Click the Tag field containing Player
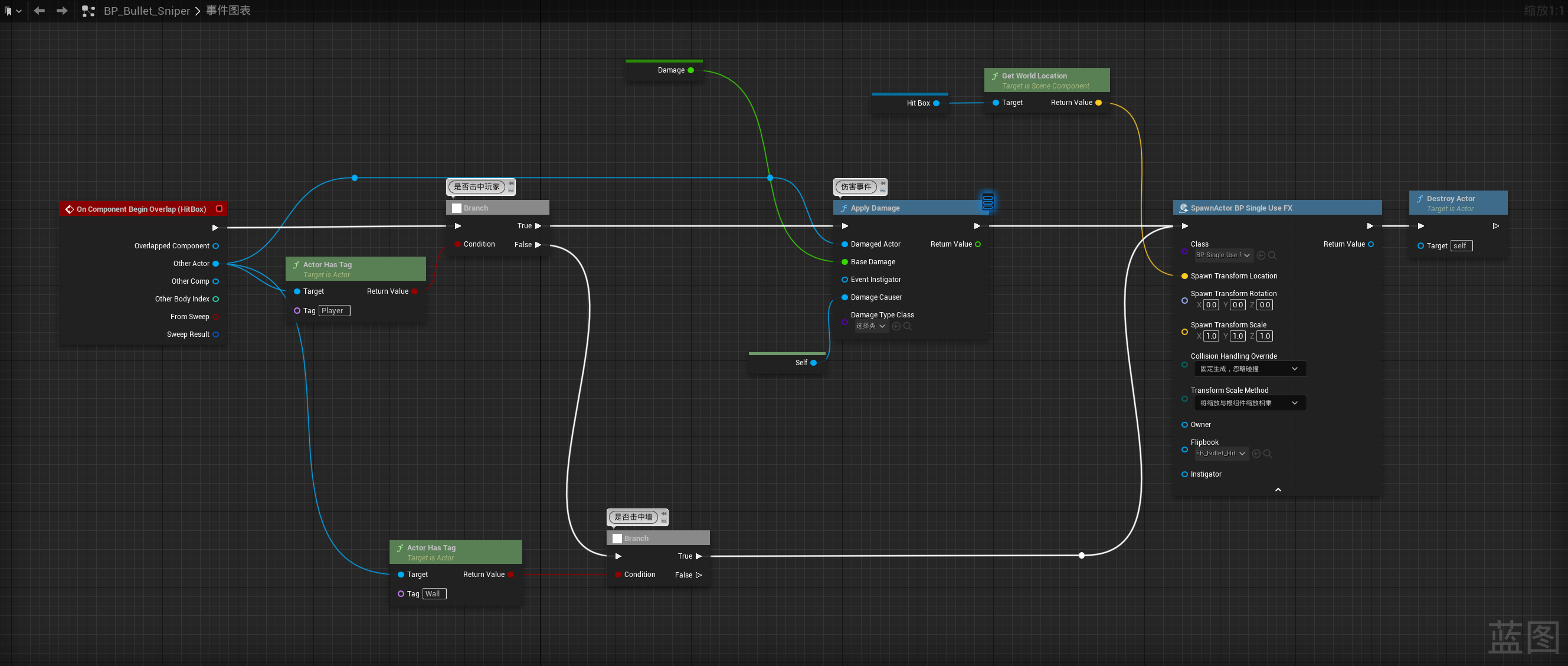The image size is (1568, 666). [334, 311]
